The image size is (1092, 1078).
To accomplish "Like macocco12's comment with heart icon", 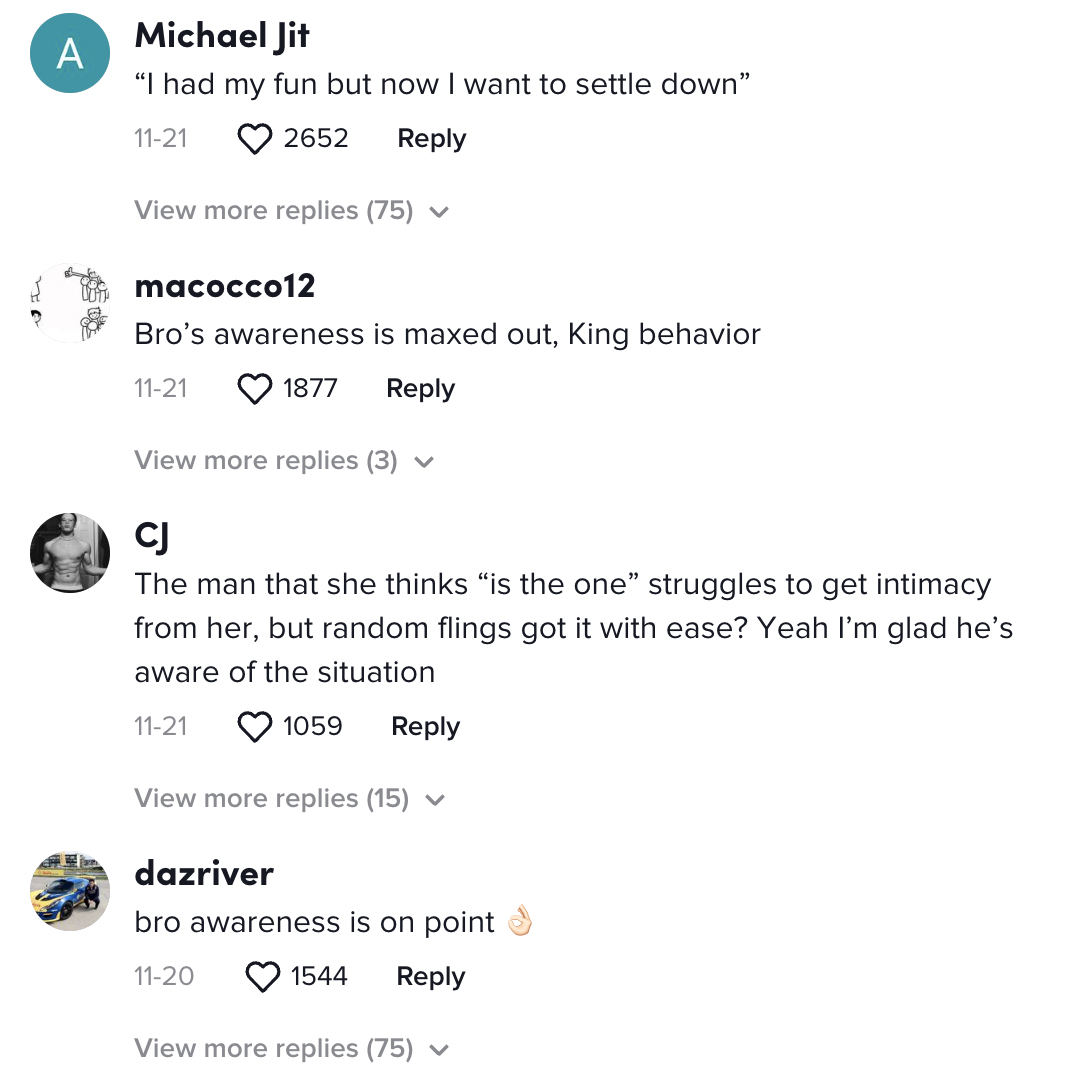I will coord(255,389).
